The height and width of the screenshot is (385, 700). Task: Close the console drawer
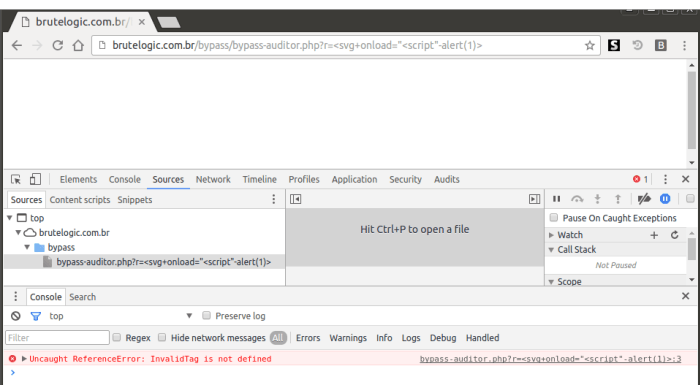coord(686,296)
